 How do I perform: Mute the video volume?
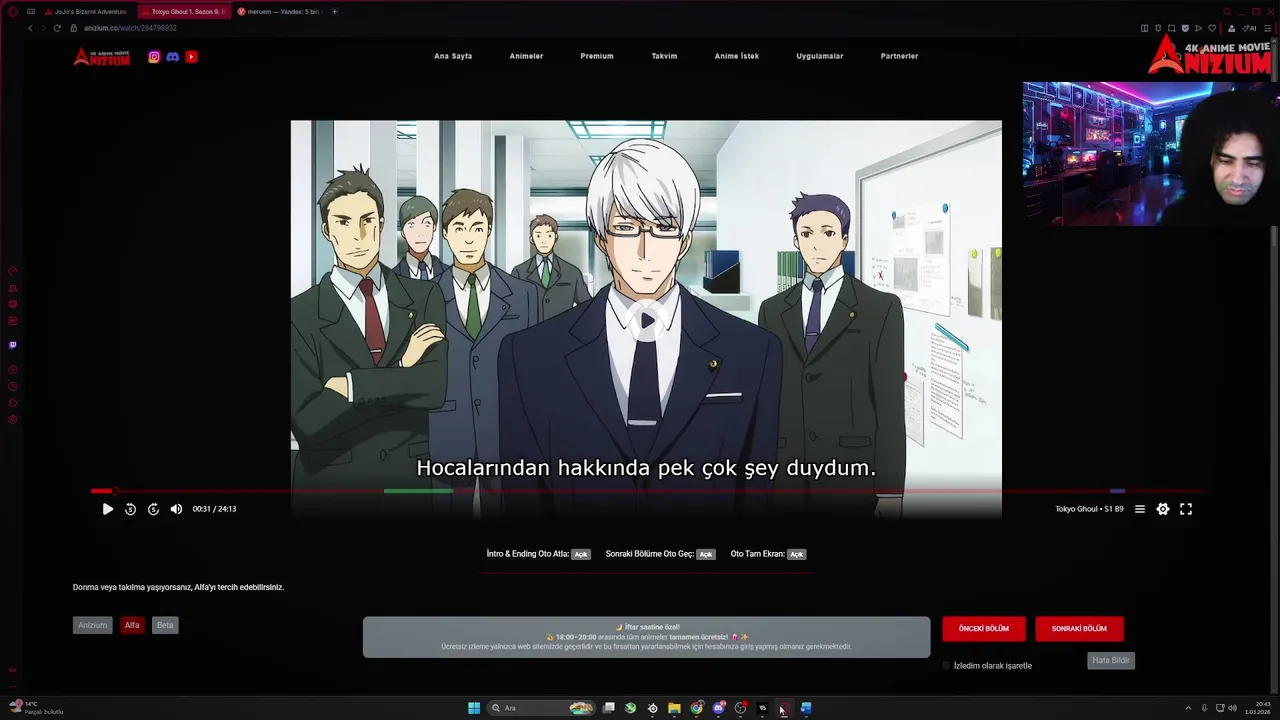click(x=176, y=509)
